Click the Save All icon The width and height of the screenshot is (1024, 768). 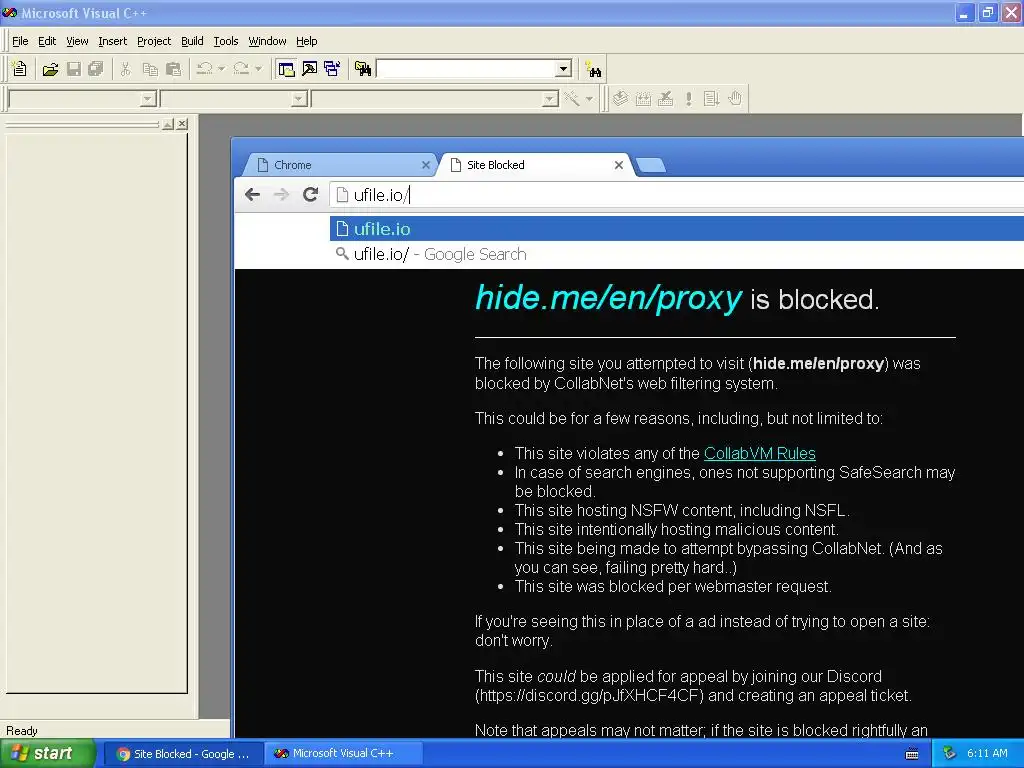pos(96,69)
